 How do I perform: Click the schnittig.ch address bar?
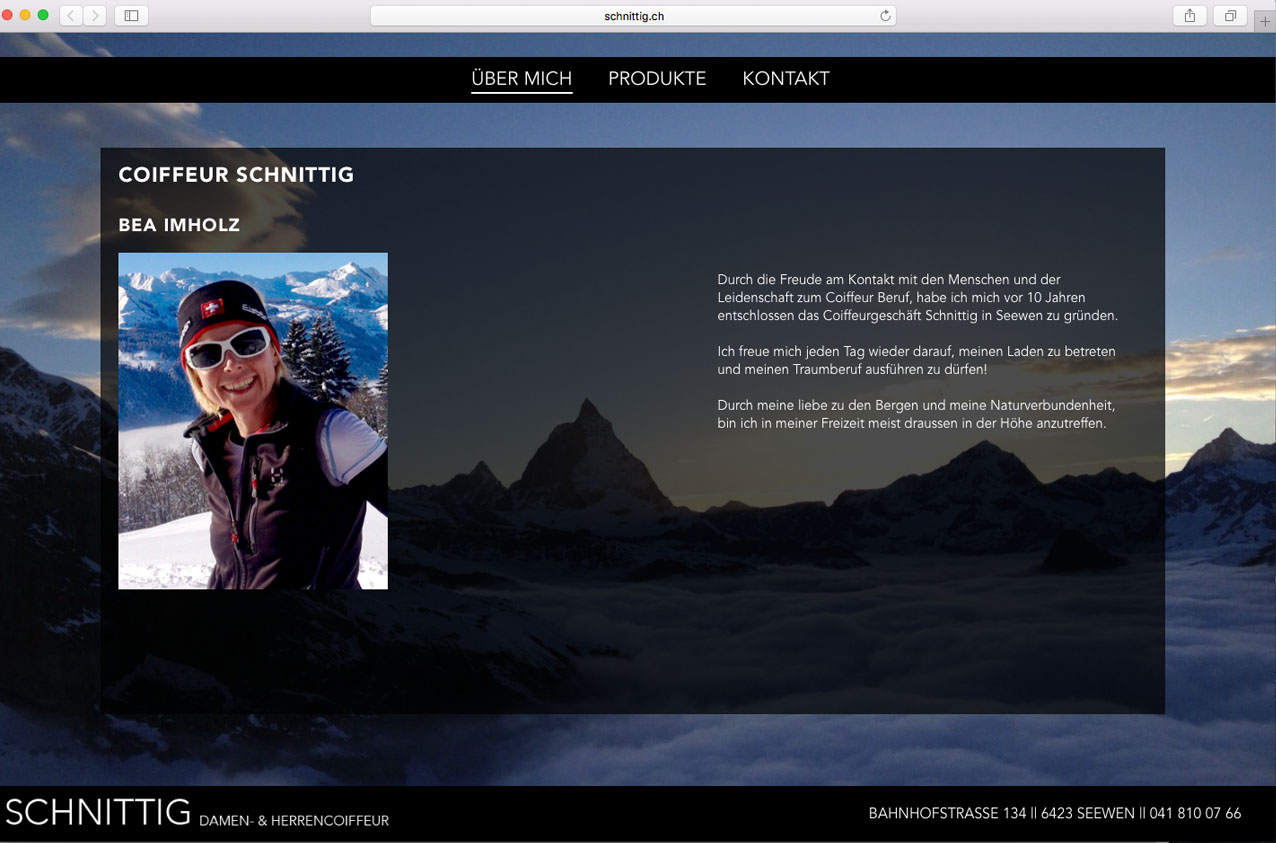[633, 16]
